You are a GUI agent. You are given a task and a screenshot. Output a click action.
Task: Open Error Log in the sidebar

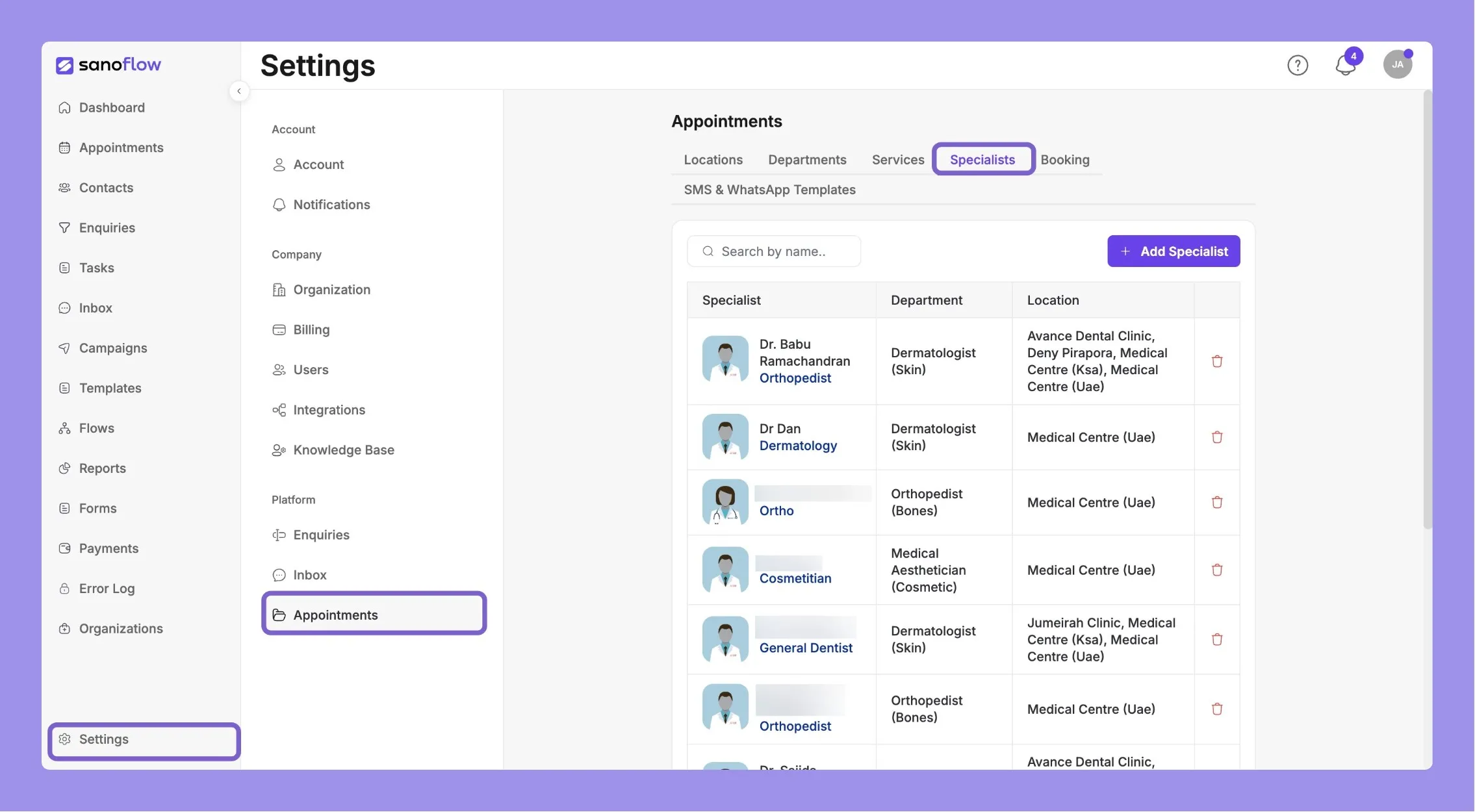(x=107, y=589)
